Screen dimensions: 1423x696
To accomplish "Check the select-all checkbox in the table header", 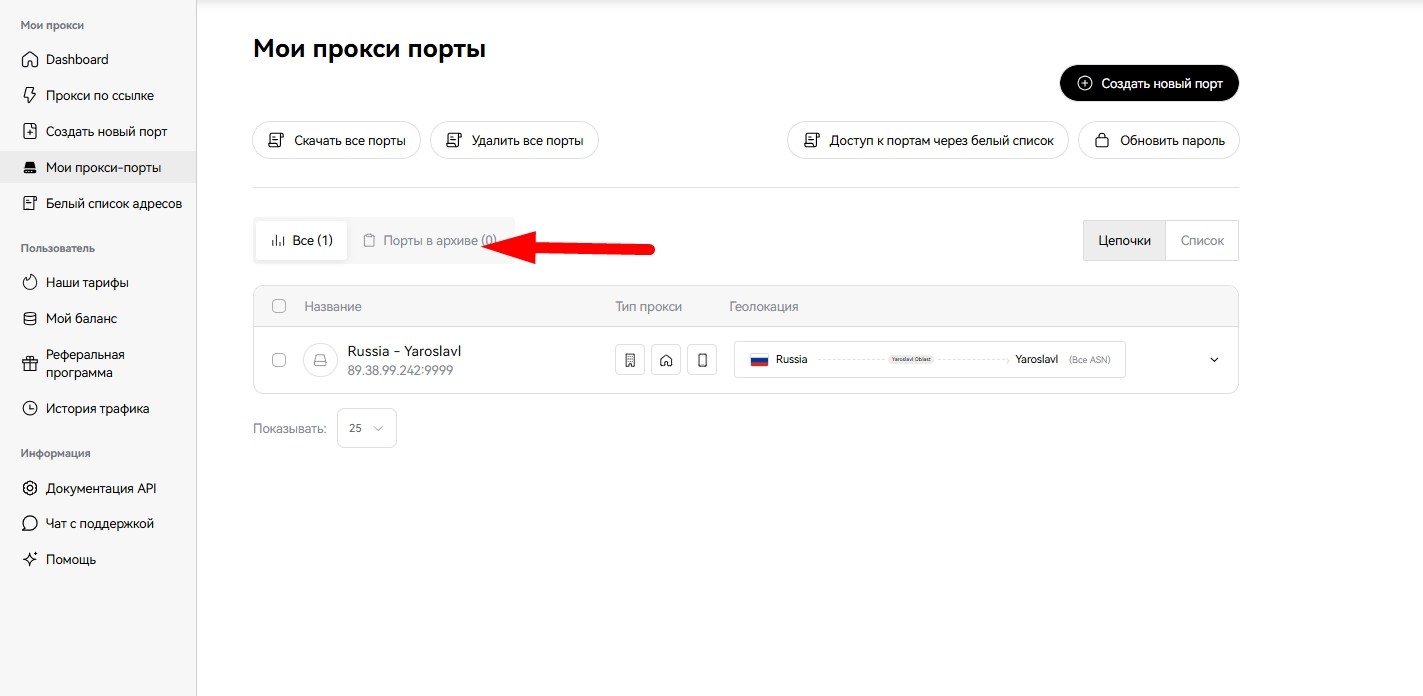I will pos(279,306).
